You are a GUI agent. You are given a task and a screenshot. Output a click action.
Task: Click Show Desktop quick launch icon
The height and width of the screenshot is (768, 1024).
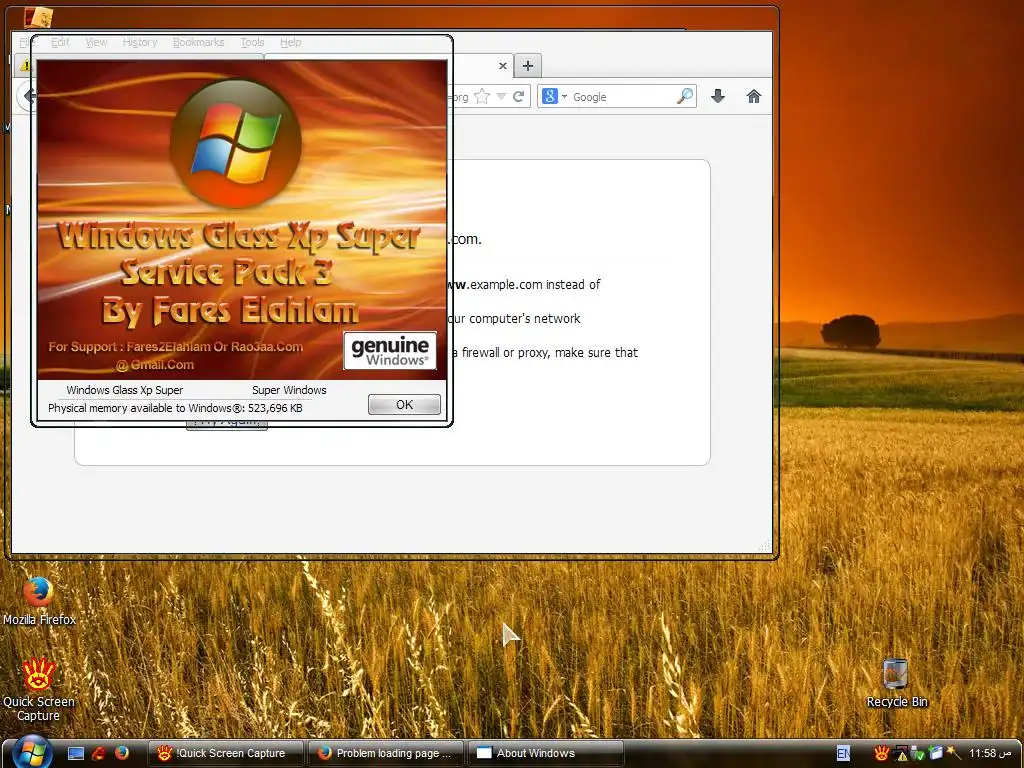pyautogui.click(x=76, y=754)
